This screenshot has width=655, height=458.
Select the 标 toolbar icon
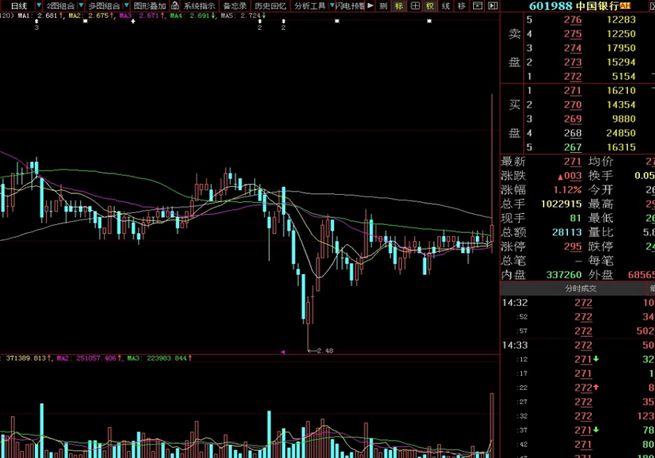399,6
